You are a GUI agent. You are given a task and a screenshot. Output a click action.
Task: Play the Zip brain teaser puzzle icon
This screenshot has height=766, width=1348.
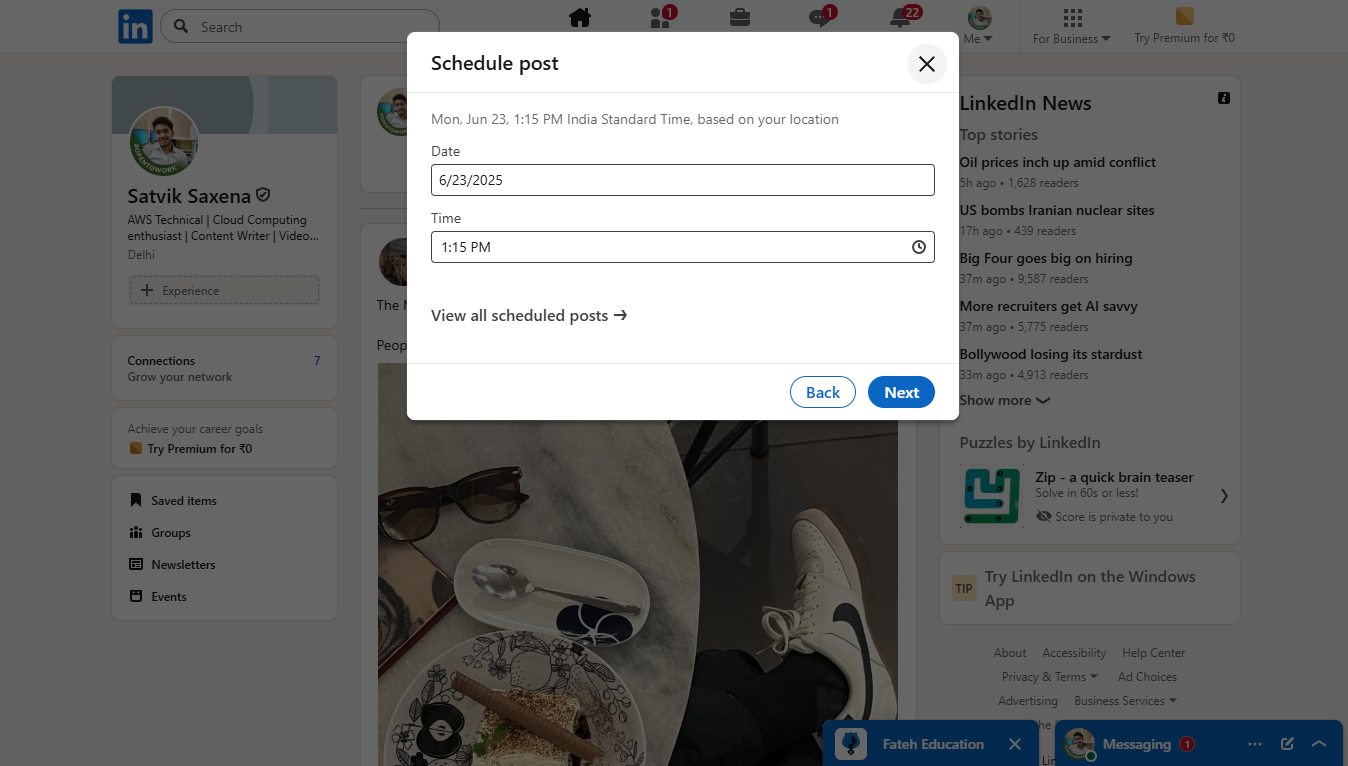tap(991, 494)
